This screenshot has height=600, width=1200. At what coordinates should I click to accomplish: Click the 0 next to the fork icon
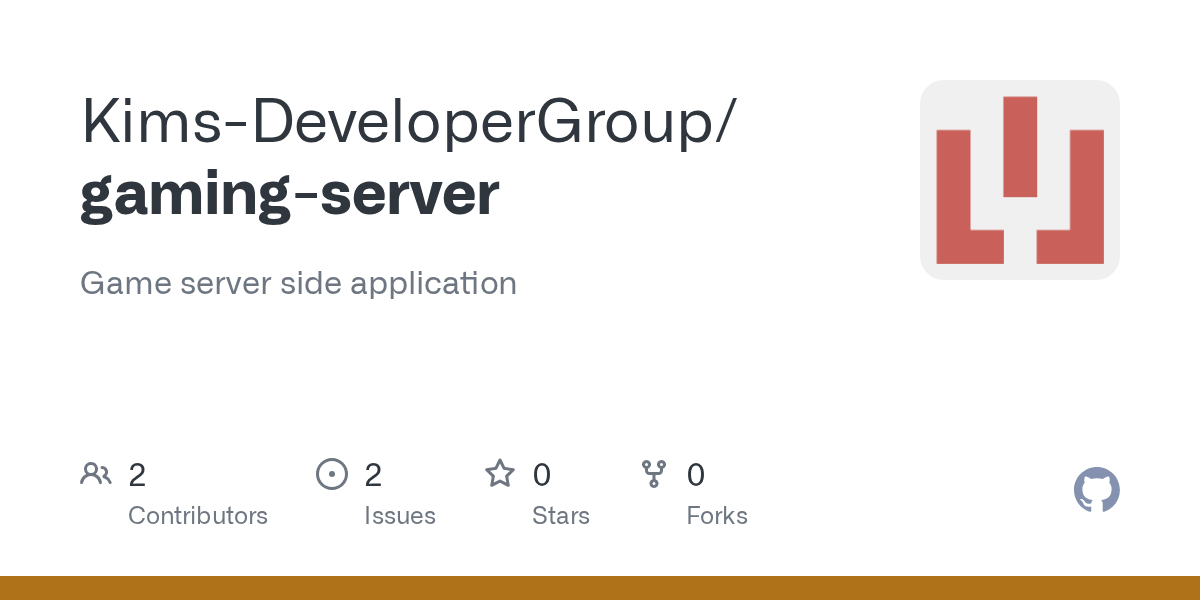pyautogui.click(x=695, y=474)
